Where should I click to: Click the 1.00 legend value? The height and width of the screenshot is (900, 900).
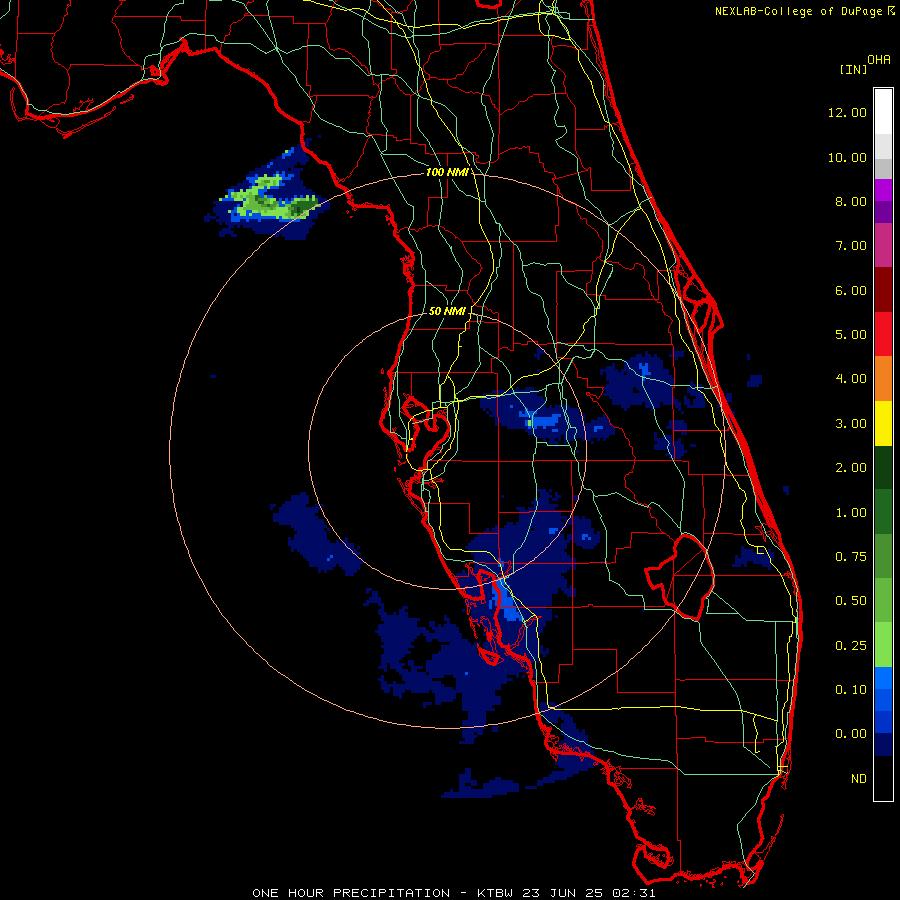point(851,513)
